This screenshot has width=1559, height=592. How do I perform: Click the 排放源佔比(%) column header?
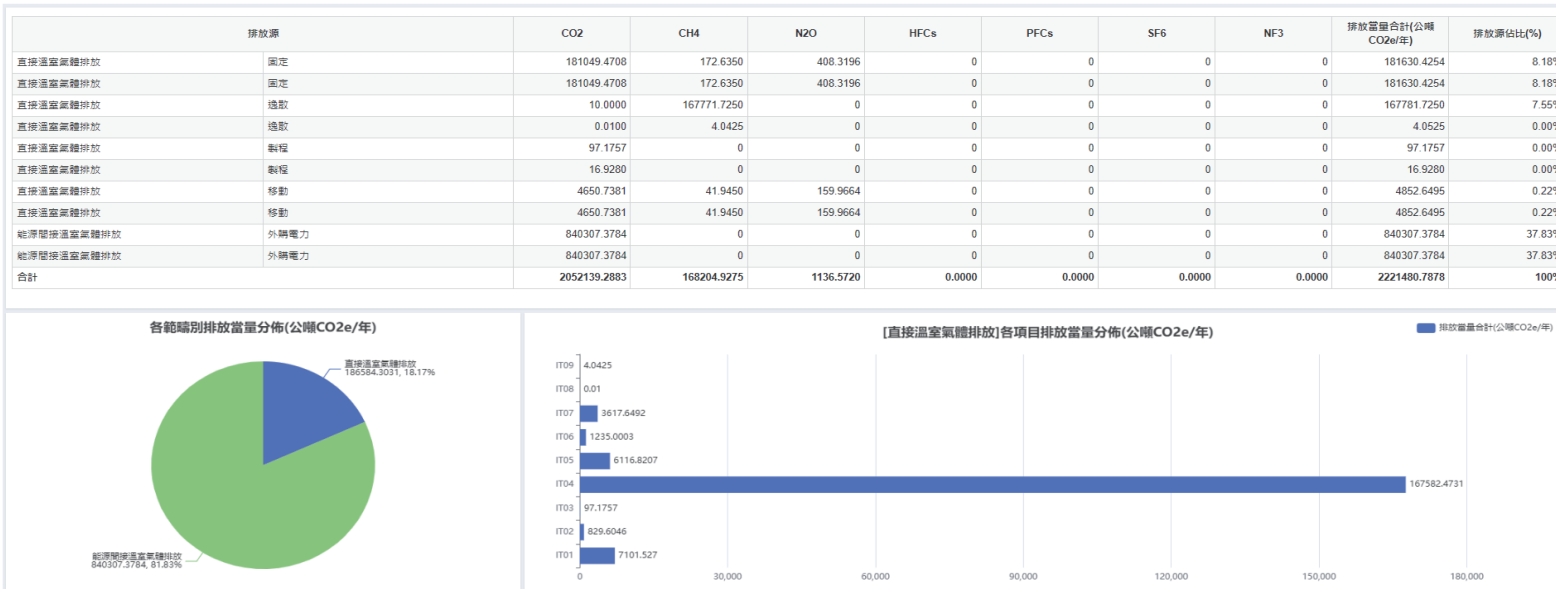[1504, 34]
